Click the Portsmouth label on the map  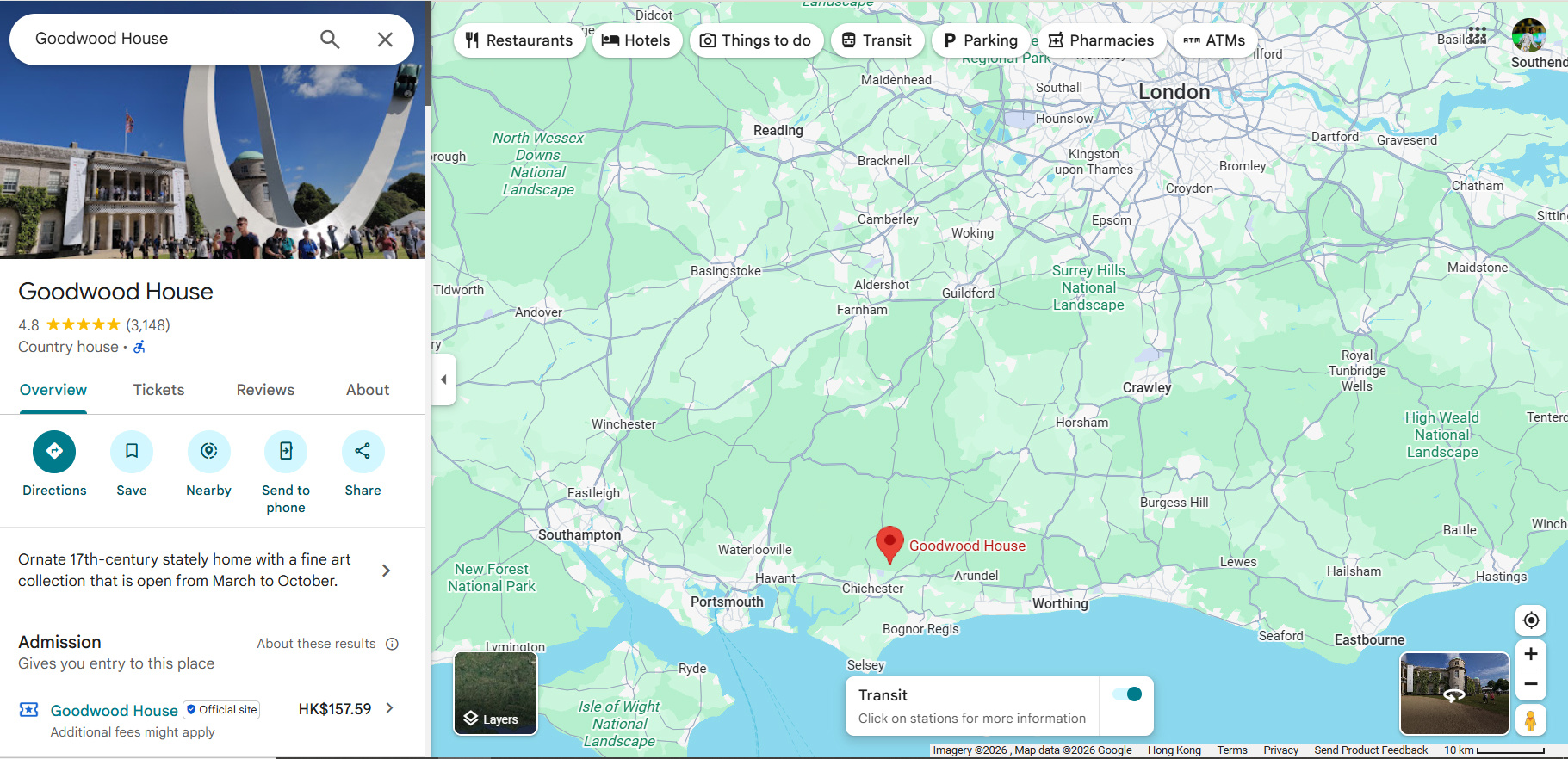coord(727,602)
